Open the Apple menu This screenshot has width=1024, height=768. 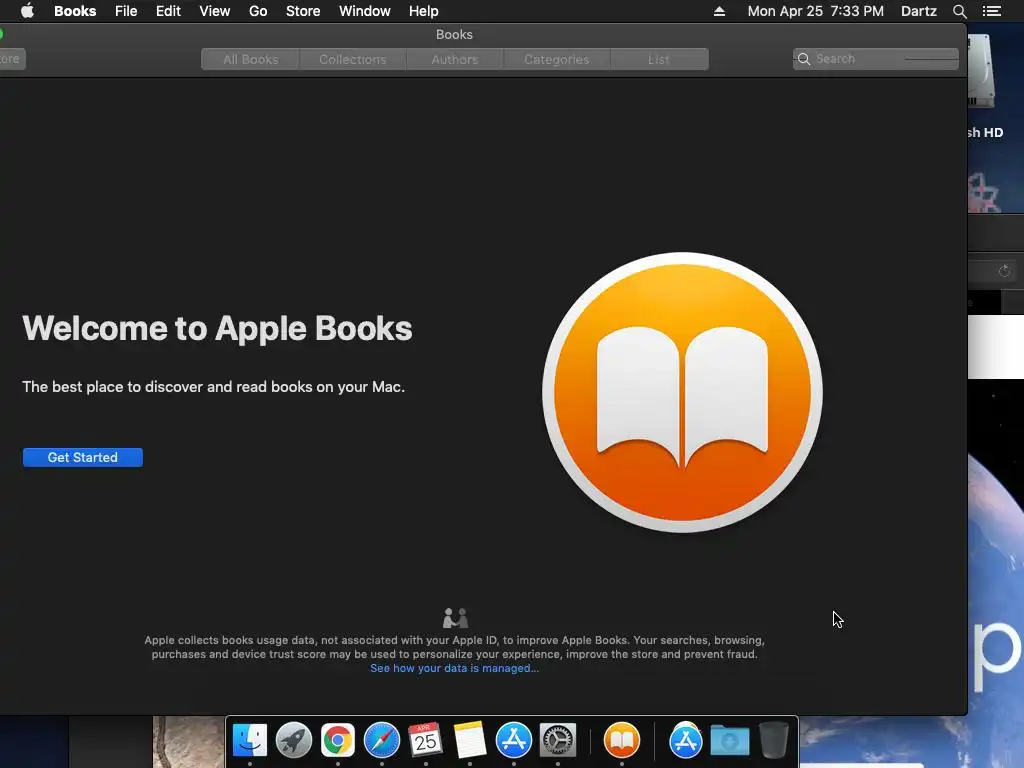(27, 11)
